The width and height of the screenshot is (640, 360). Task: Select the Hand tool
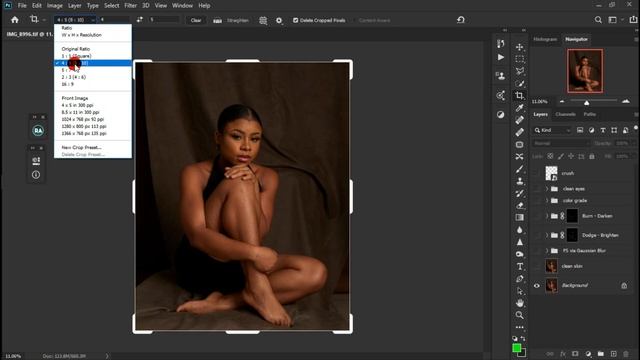(x=519, y=303)
